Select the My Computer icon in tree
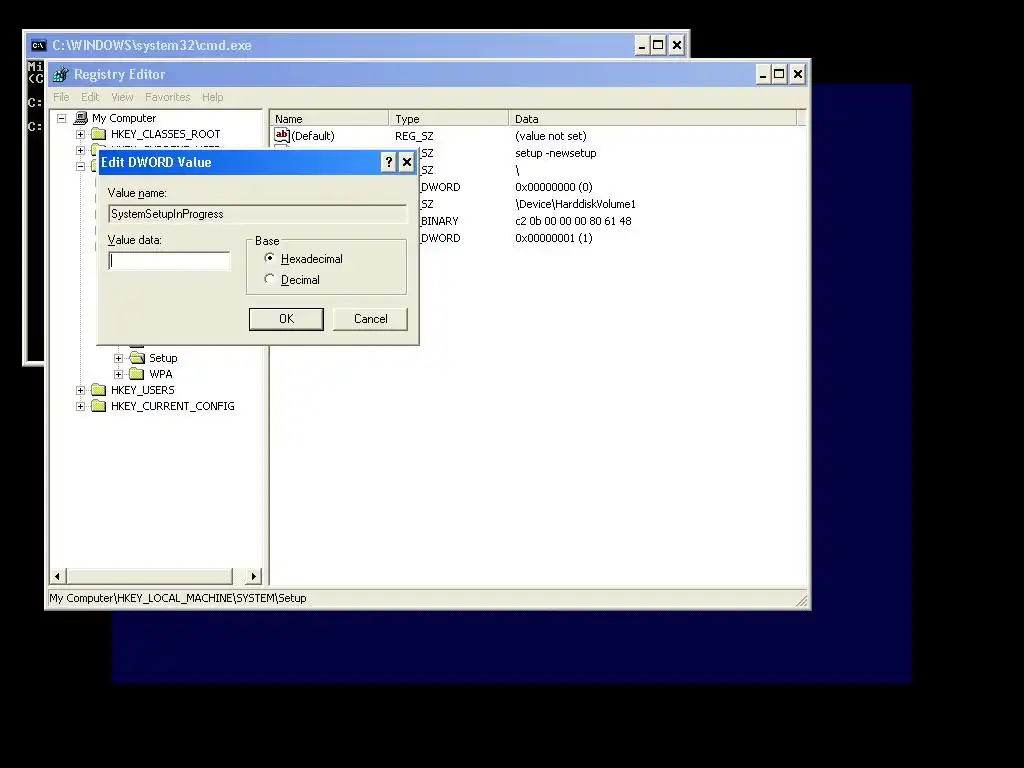Screen dimensions: 1024x768 [x=80, y=118]
